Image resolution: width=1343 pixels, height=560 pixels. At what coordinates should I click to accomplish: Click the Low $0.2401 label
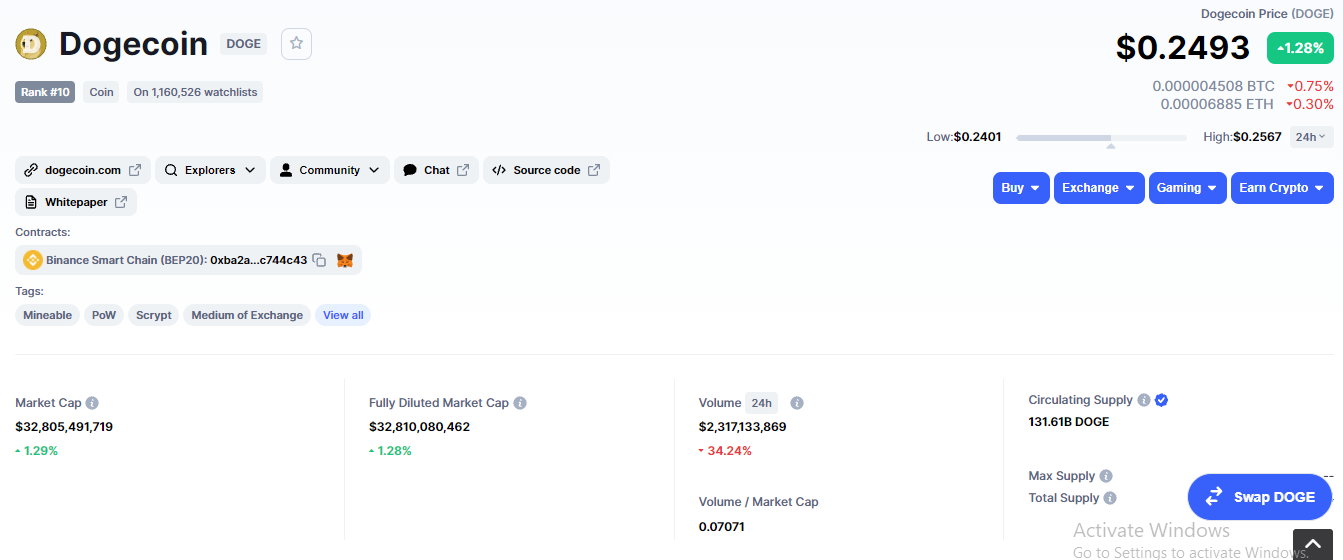(x=964, y=137)
